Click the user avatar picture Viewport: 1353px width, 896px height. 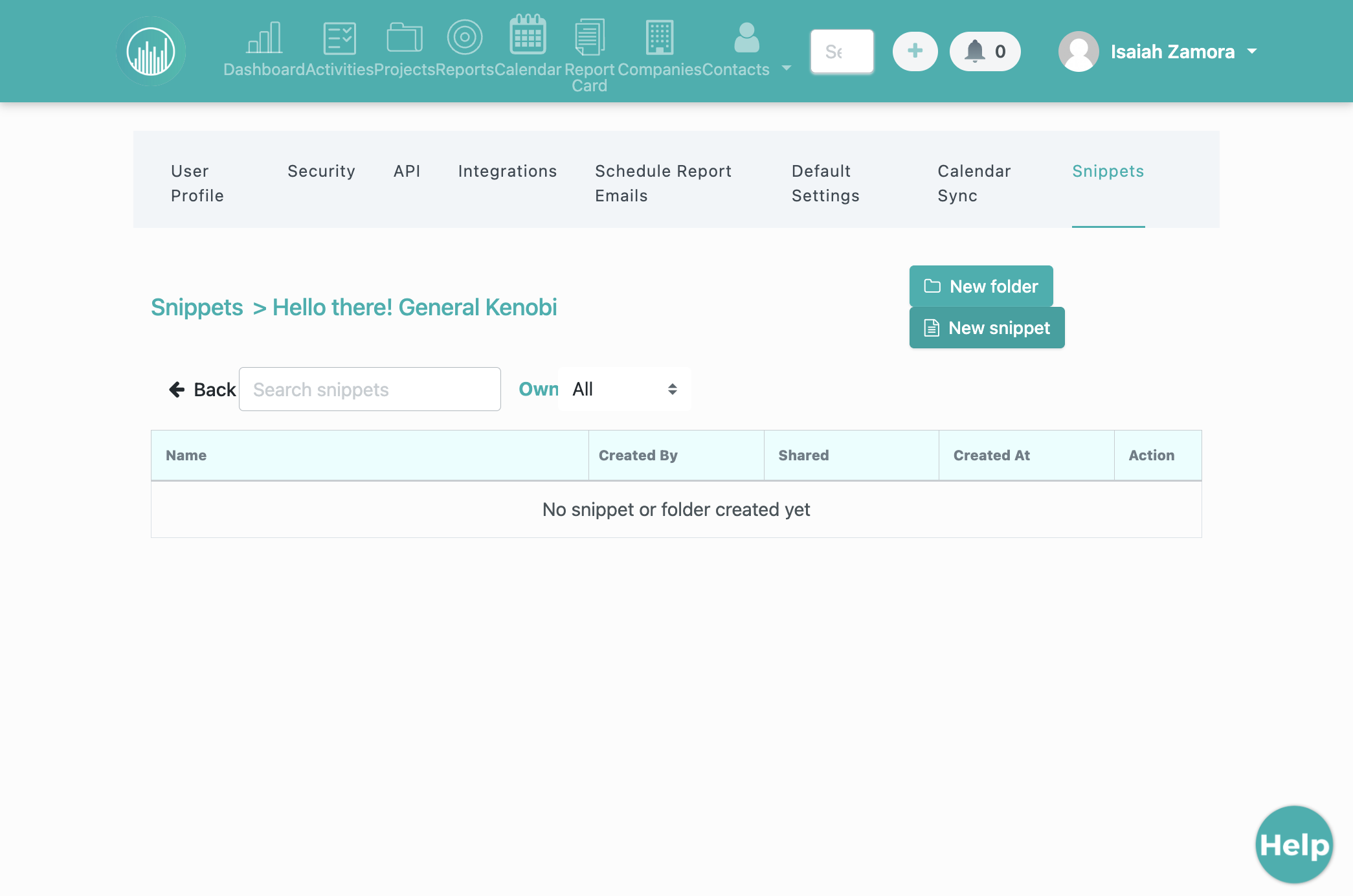point(1079,51)
